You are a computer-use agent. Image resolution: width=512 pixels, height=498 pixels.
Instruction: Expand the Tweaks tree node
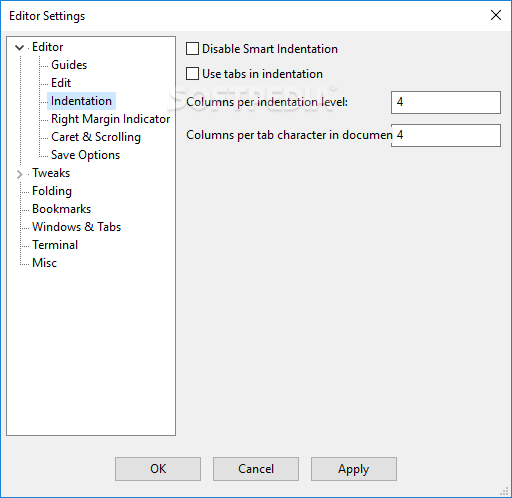click(20, 174)
